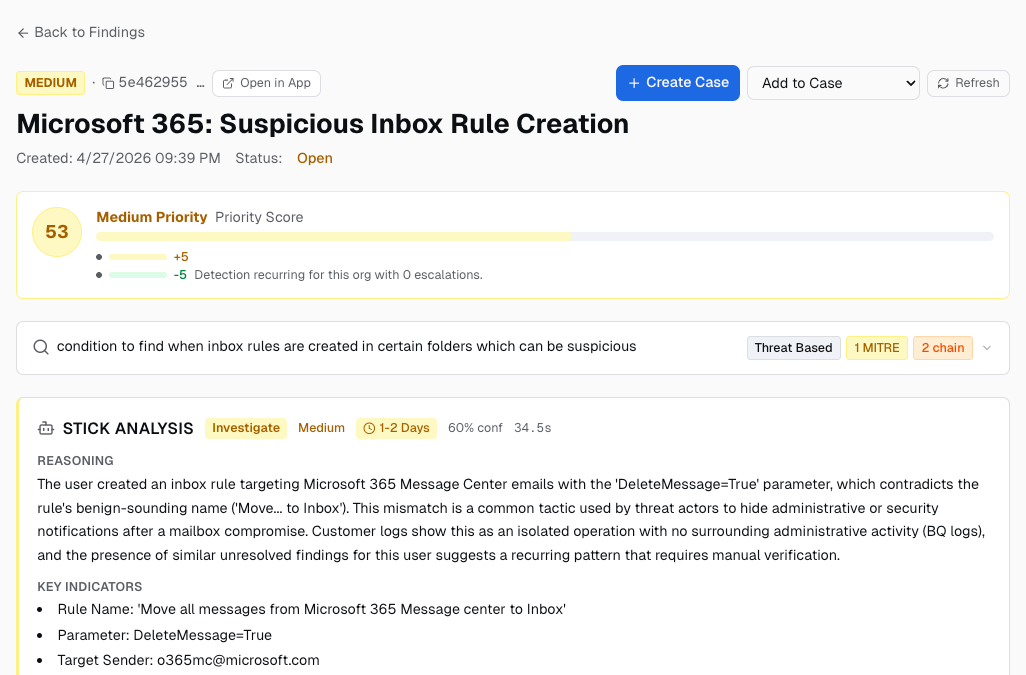Click the Microsoft 365 finding title

323,124
